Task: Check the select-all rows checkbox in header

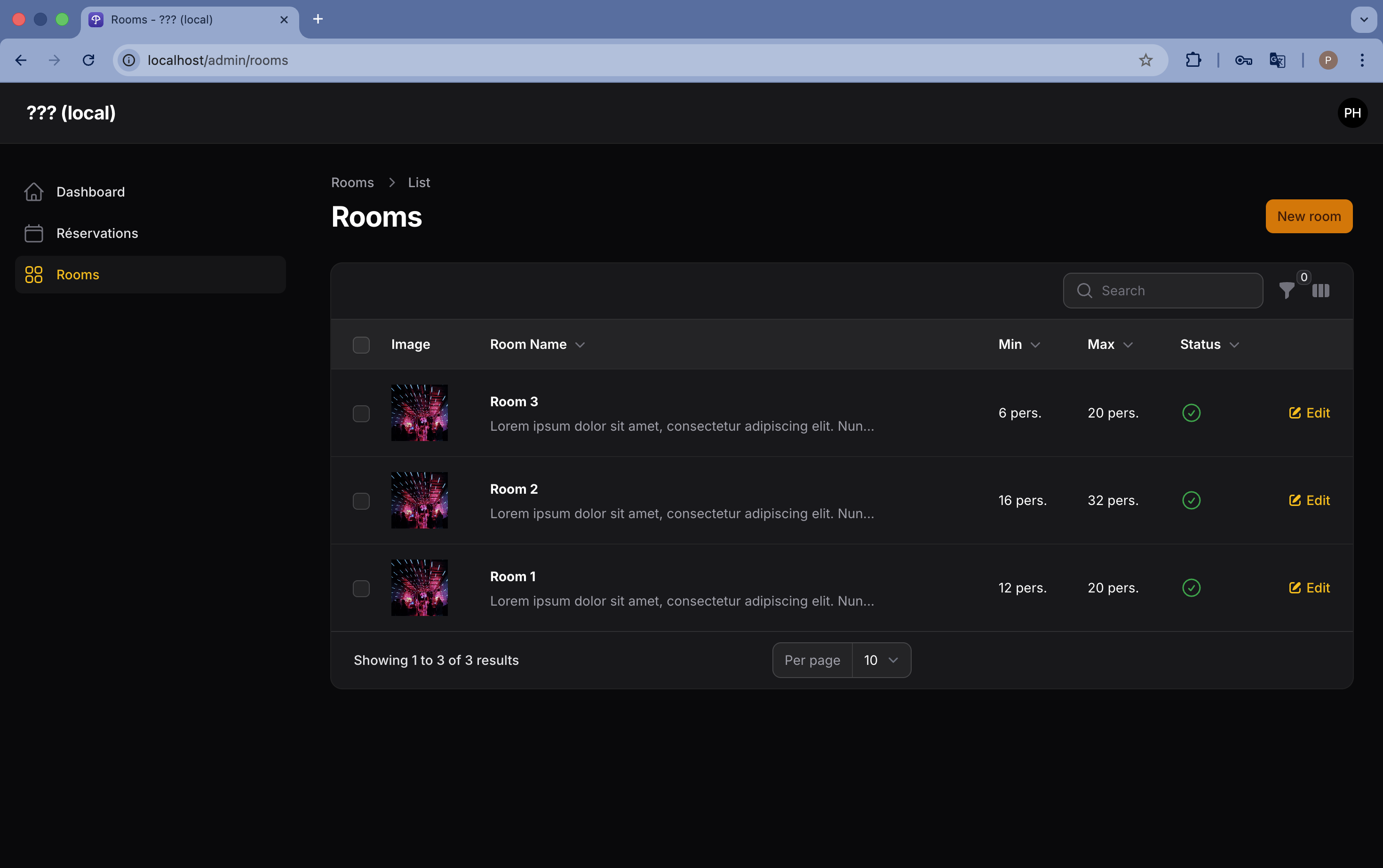Action: point(361,345)
